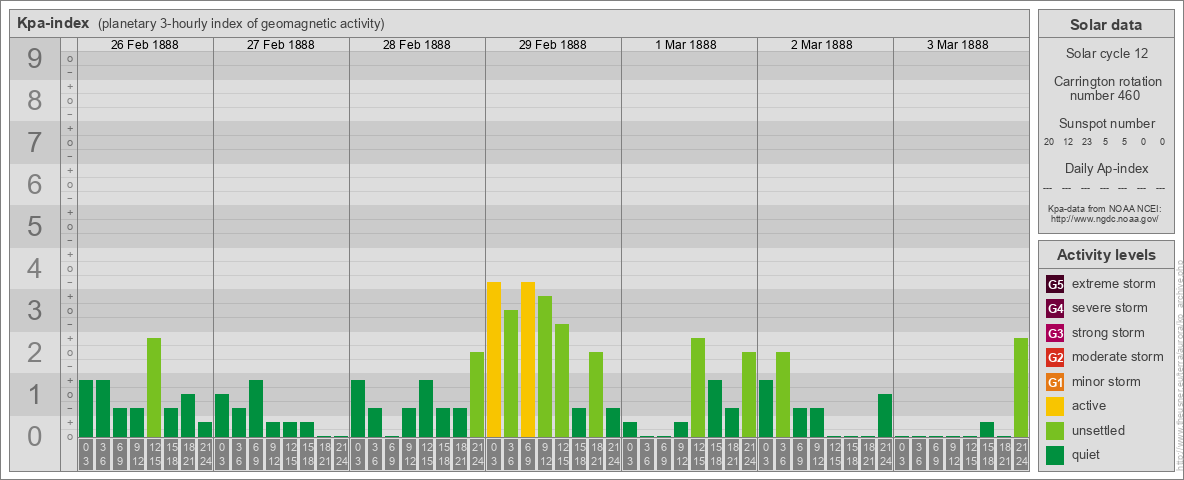Click the 27 Feb 6-9 quiet bar

tap(256, 408)
